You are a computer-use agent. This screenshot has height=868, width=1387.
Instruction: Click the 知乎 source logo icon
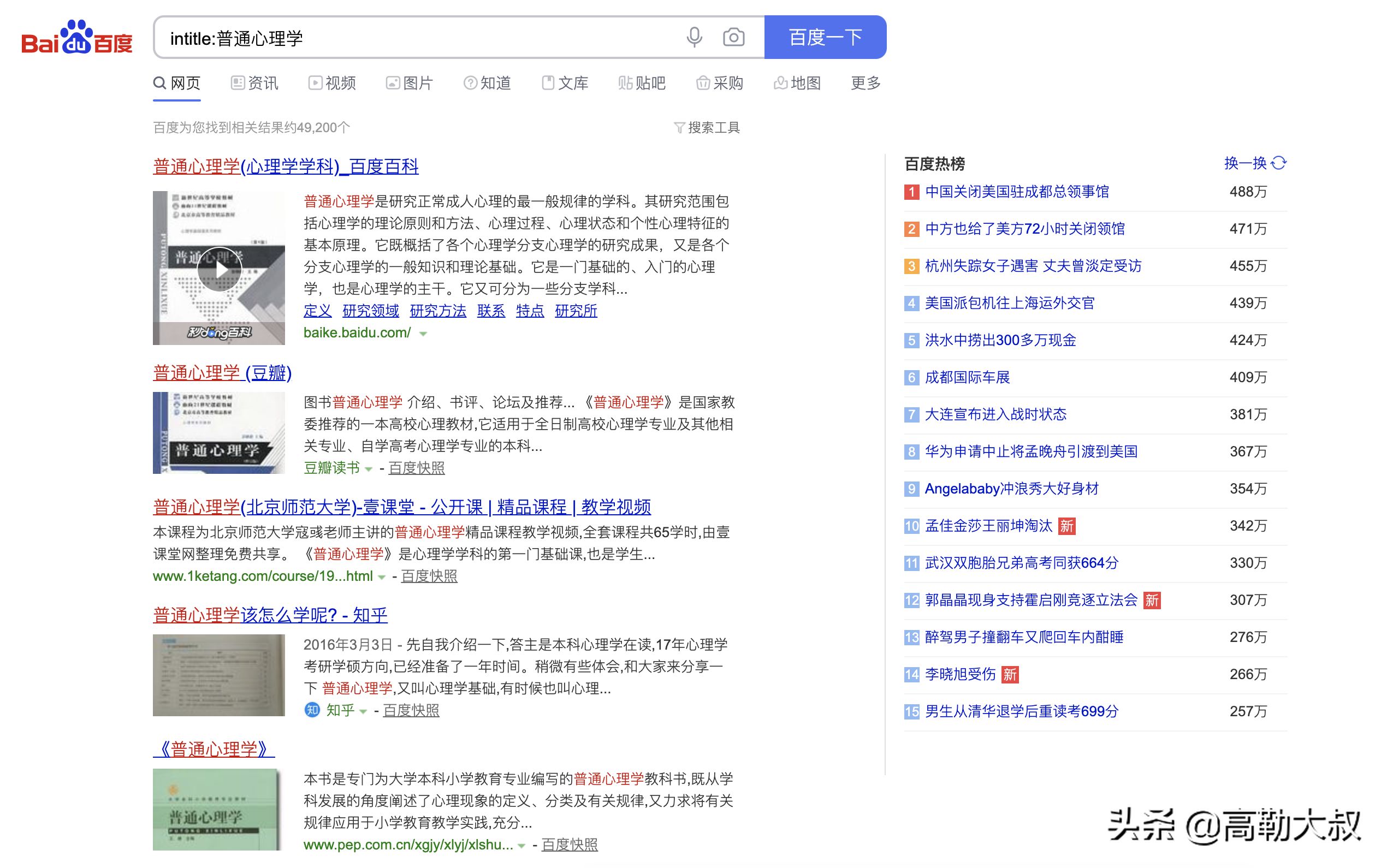click(312, 710)
